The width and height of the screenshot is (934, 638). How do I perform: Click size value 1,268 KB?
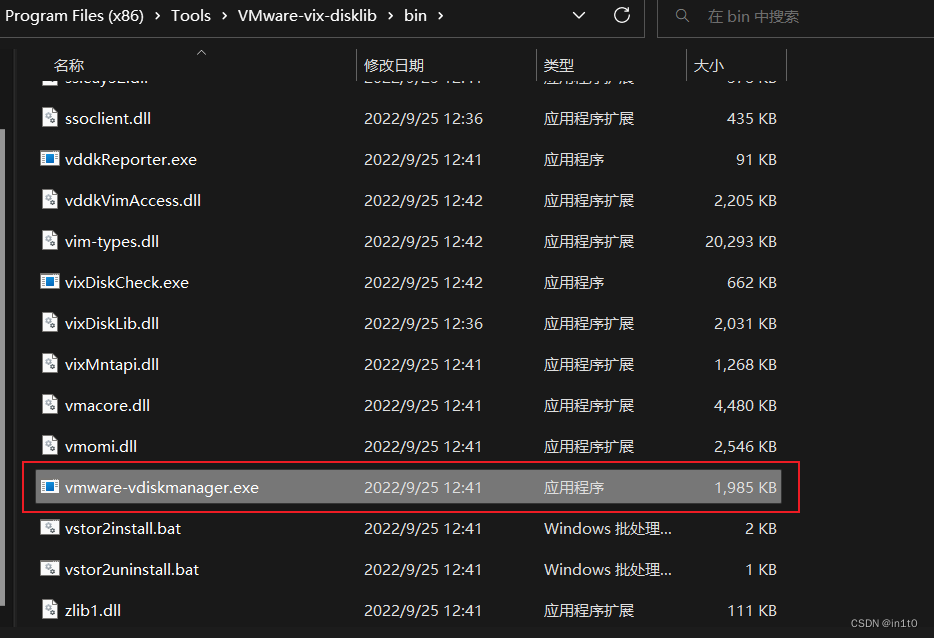(x=745, y=365)
